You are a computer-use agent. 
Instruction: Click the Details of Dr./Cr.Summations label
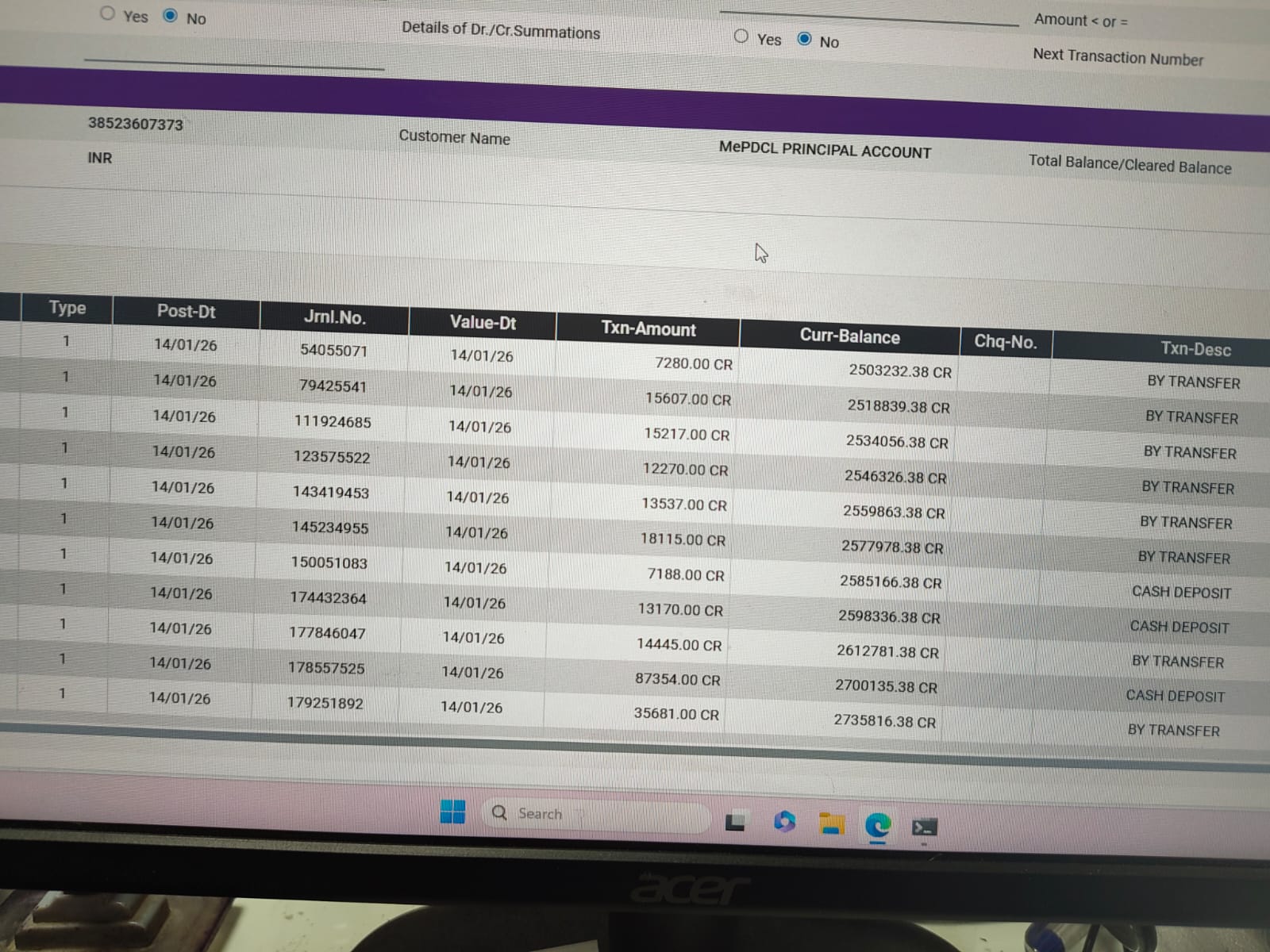pyautogui.click(x=501, y=30)
